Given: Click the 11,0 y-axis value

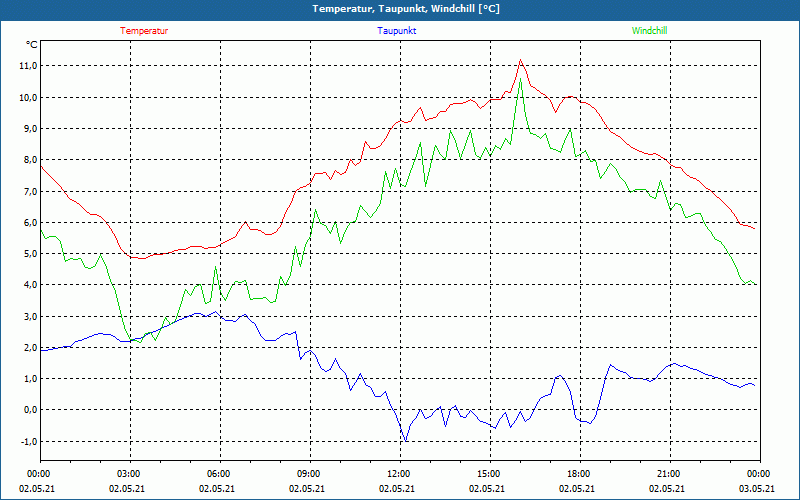Looking at the screenshot, I should [27, 66].
